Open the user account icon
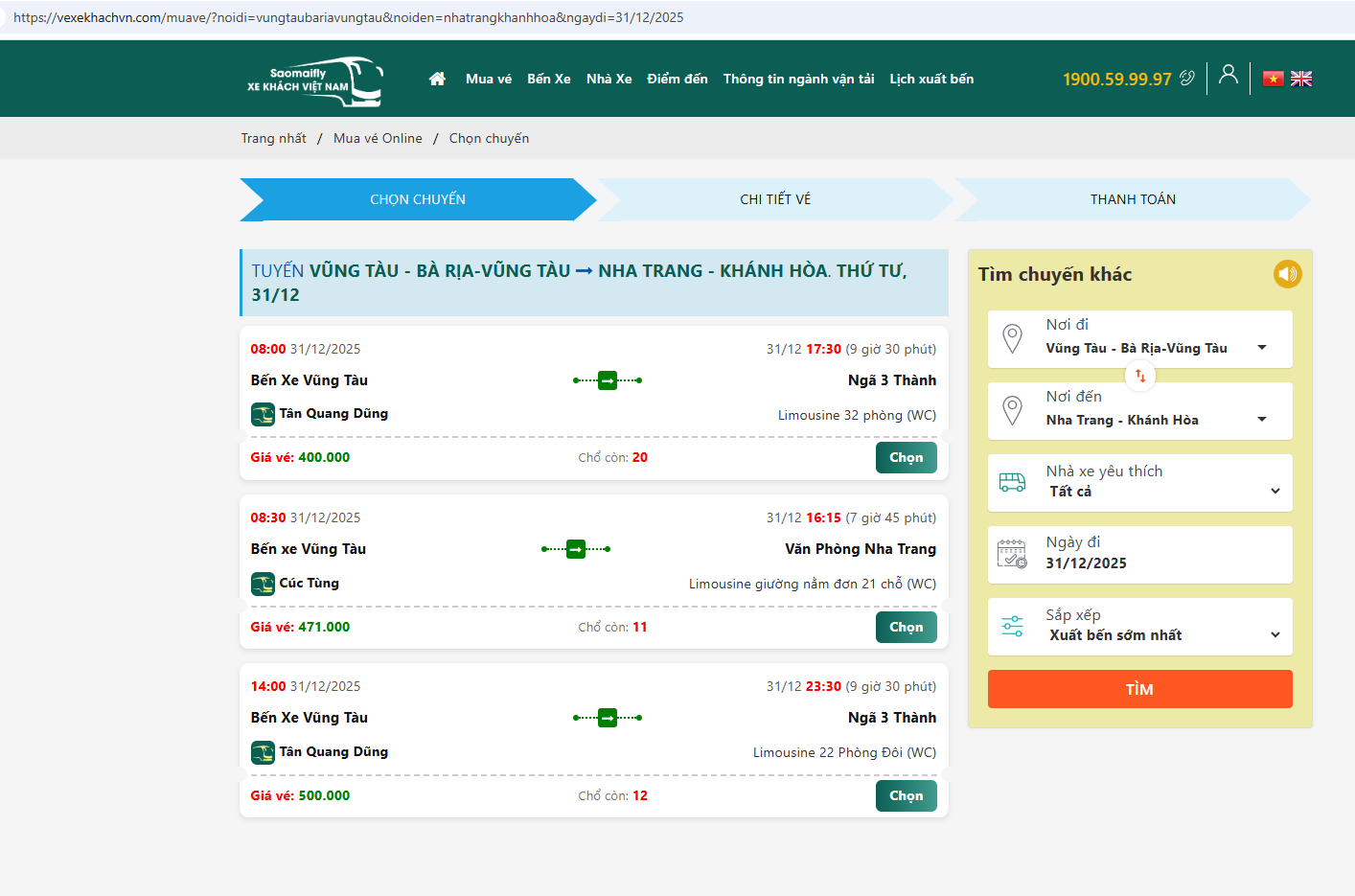This screenshot has height=896, width=1355. pos(1228,75)
